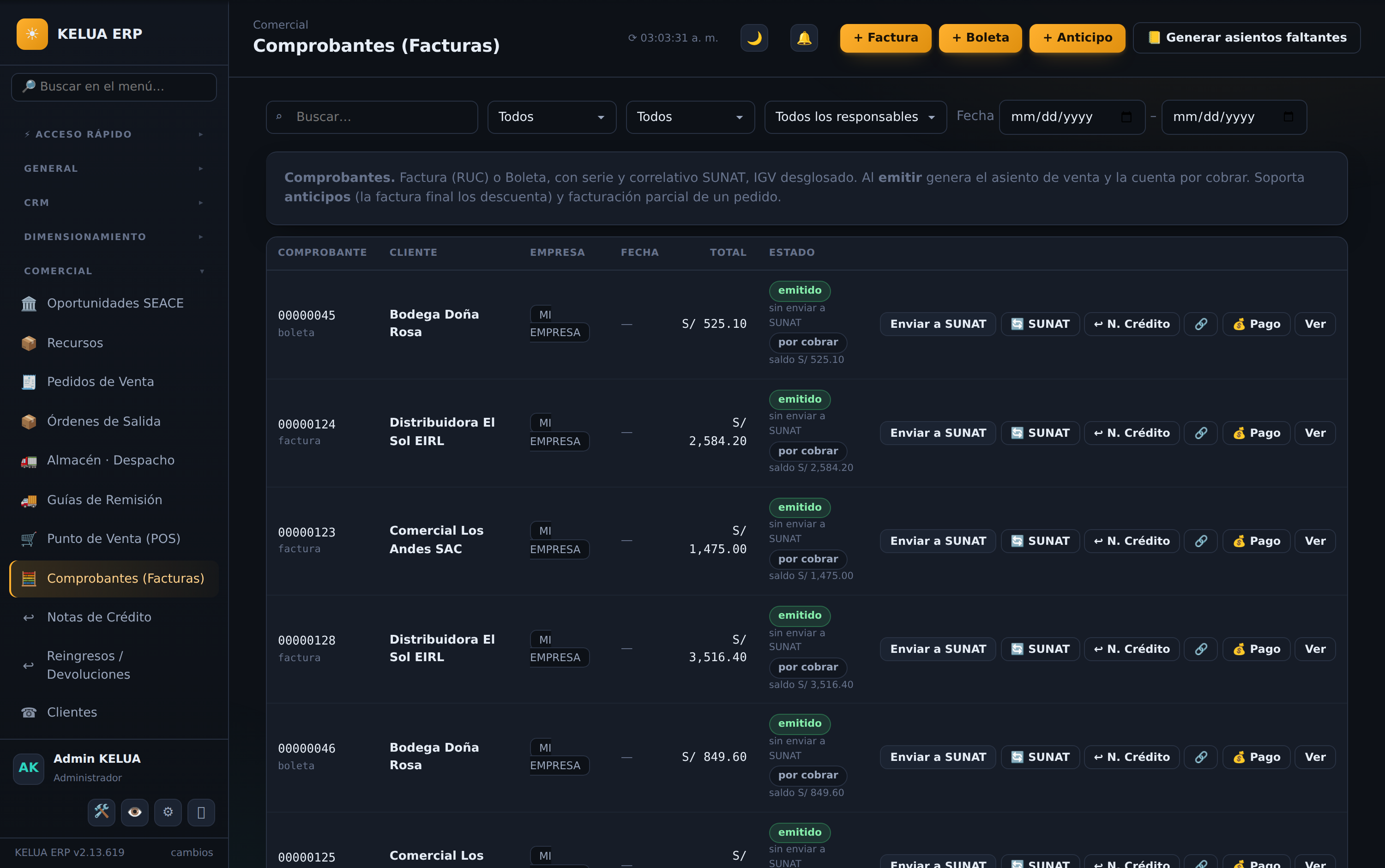Enviar a SUNAT for comprobante 00000046
The image size is (1385, 868).
(x=938, y=757)
